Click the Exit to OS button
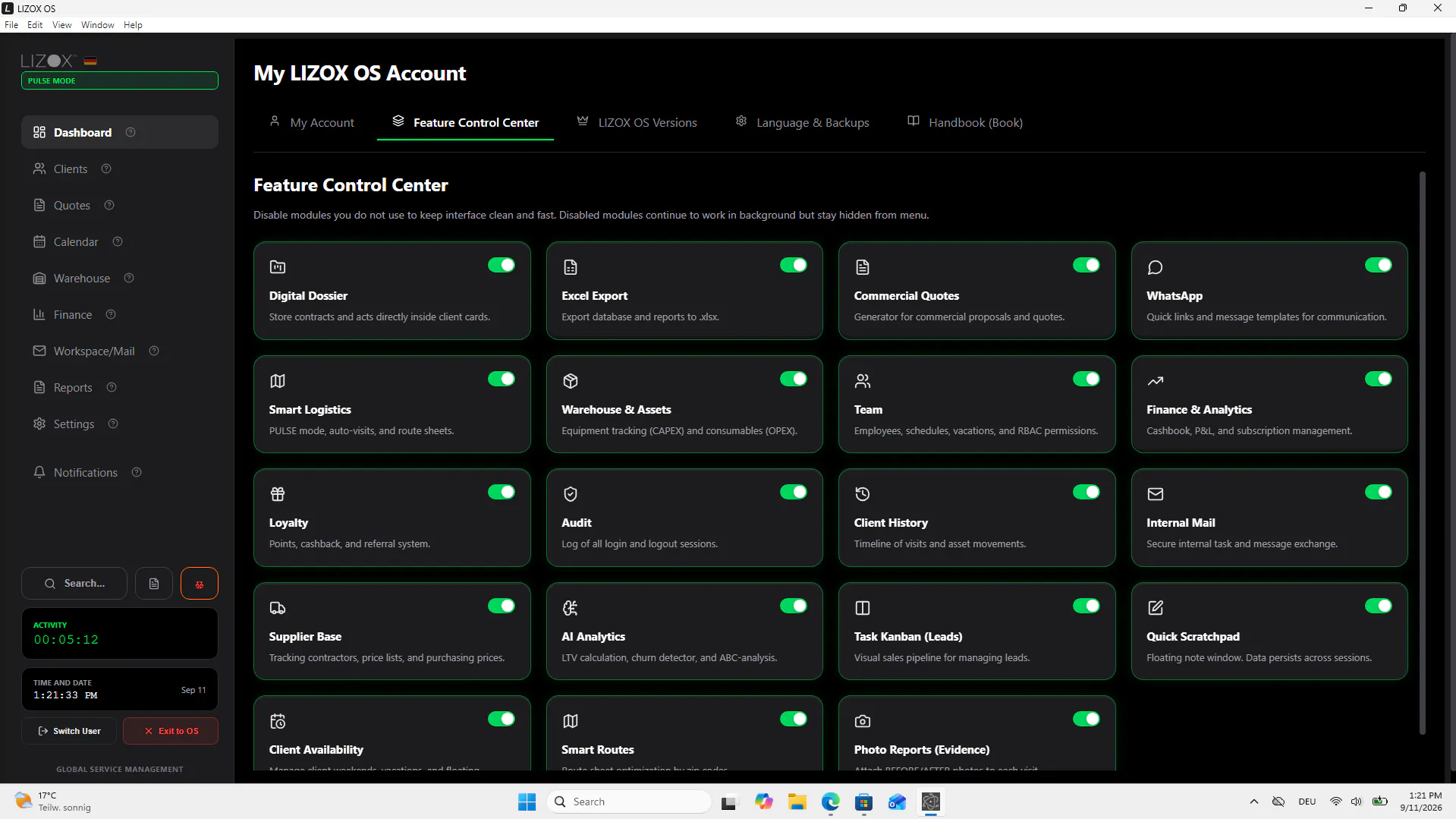Screen dimensions: 1456x819 click(x=171, y=731)
